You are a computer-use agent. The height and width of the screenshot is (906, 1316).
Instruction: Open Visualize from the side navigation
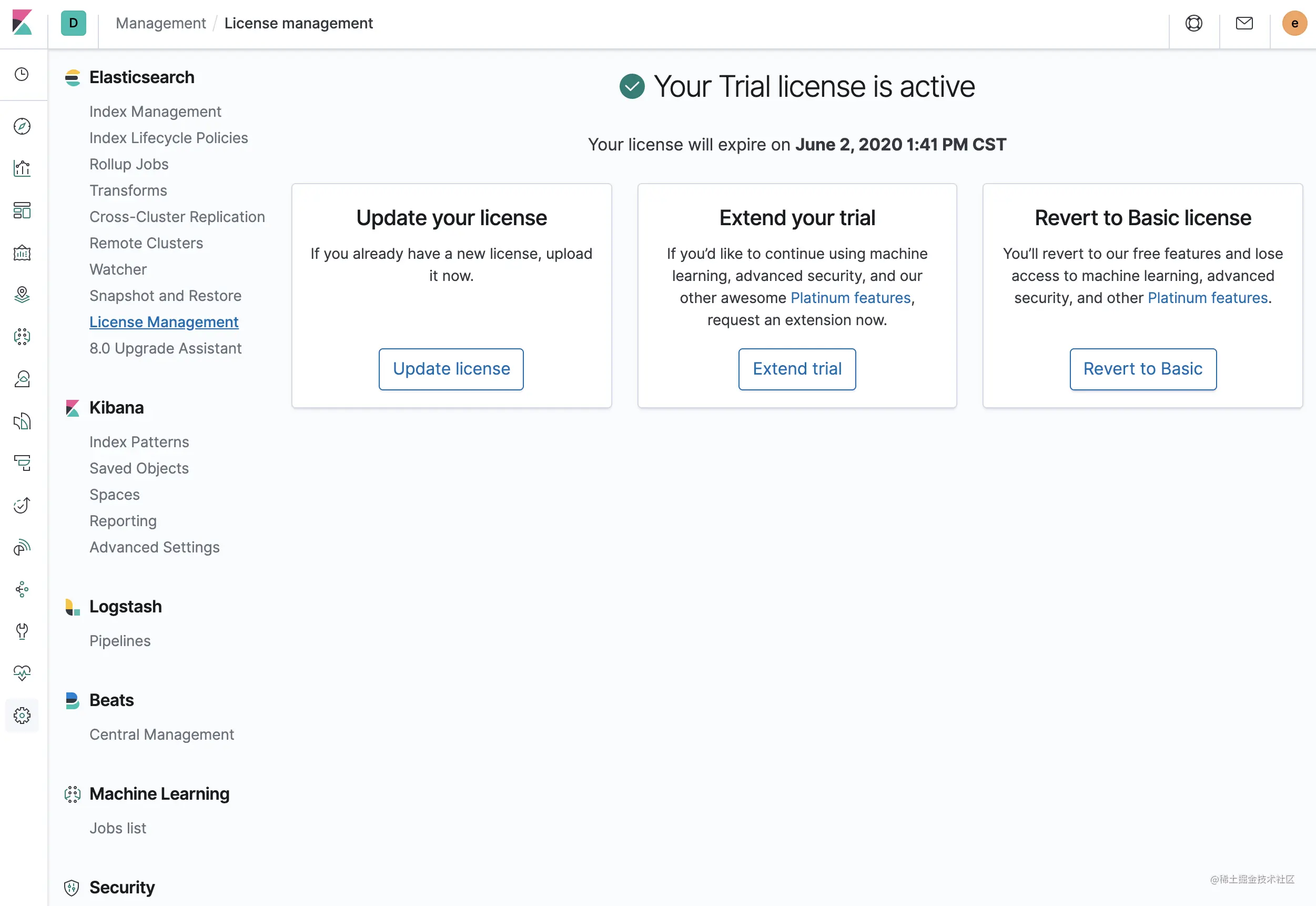click(x=22, y=168)
